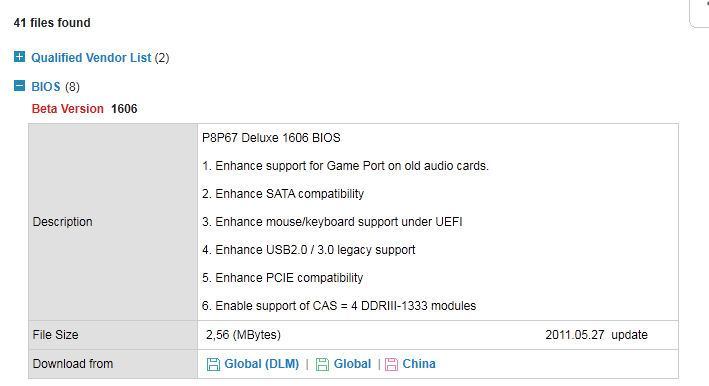Image resolution: width=709 pixels, height=386 pixels.
Task: Collapse the BIOS section minus icon
Action: tap(19, 85)
